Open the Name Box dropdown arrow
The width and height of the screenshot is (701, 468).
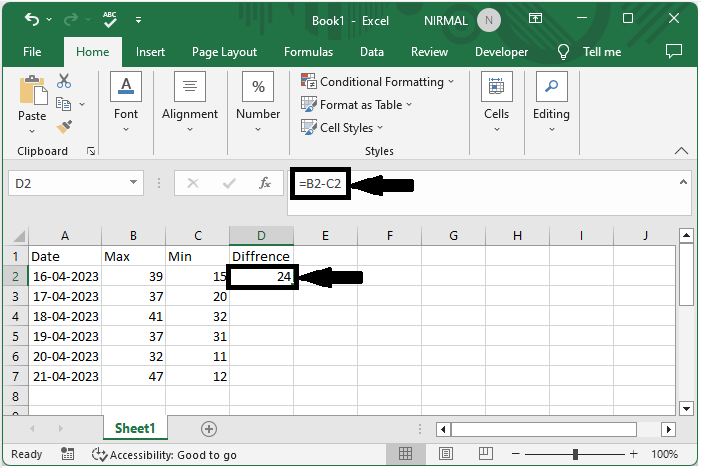coord(134,184)
